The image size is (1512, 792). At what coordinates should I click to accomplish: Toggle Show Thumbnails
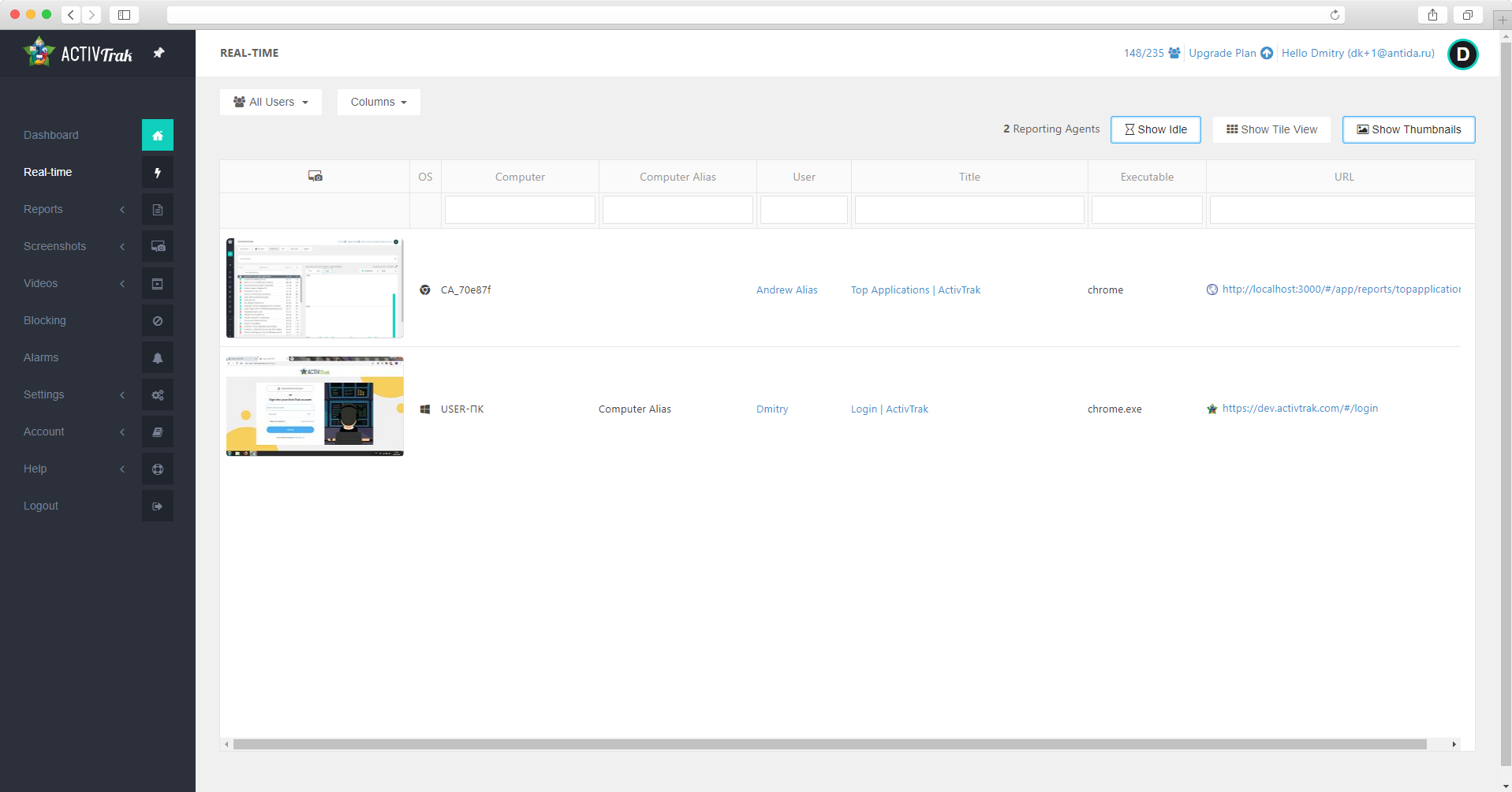(1409, 129)
